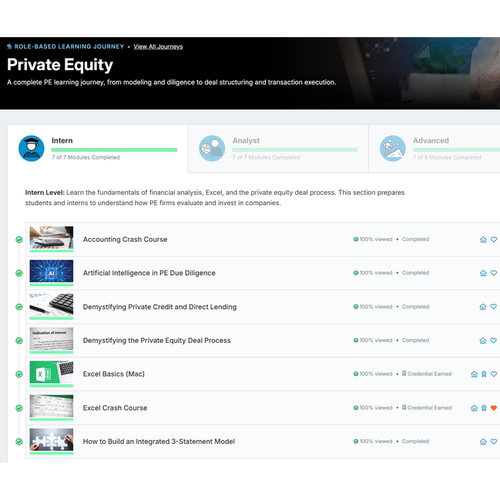This screenshot has height=500, width=500.
Task: Favorite the Accounting Crash Course with heart icon
Action: [494, 239]
